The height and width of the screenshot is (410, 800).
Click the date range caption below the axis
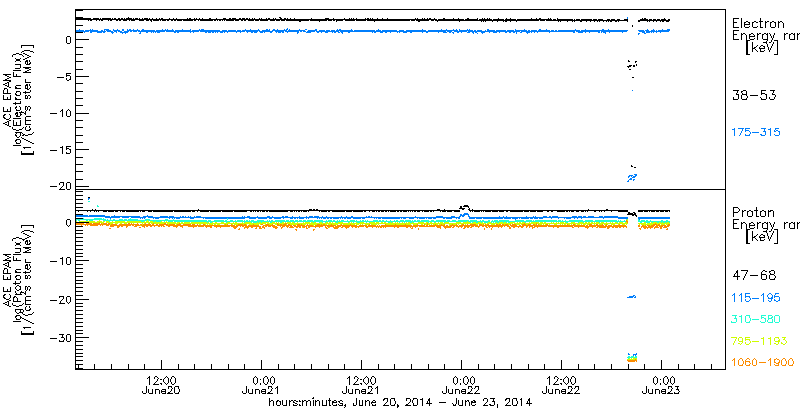coord(401,403)
